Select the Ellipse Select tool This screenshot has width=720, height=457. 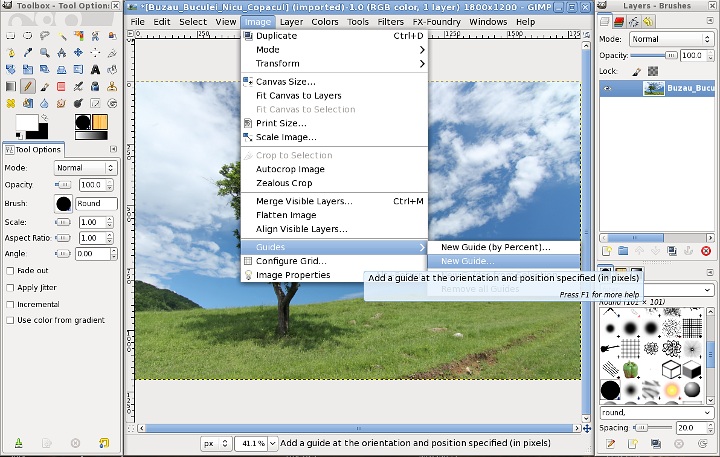[x=28, y=36]
